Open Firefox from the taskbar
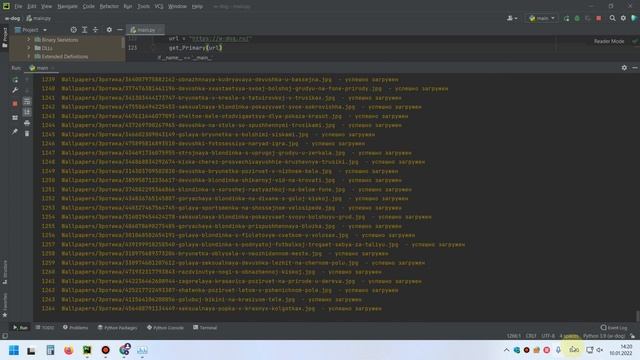 (69, 350)
